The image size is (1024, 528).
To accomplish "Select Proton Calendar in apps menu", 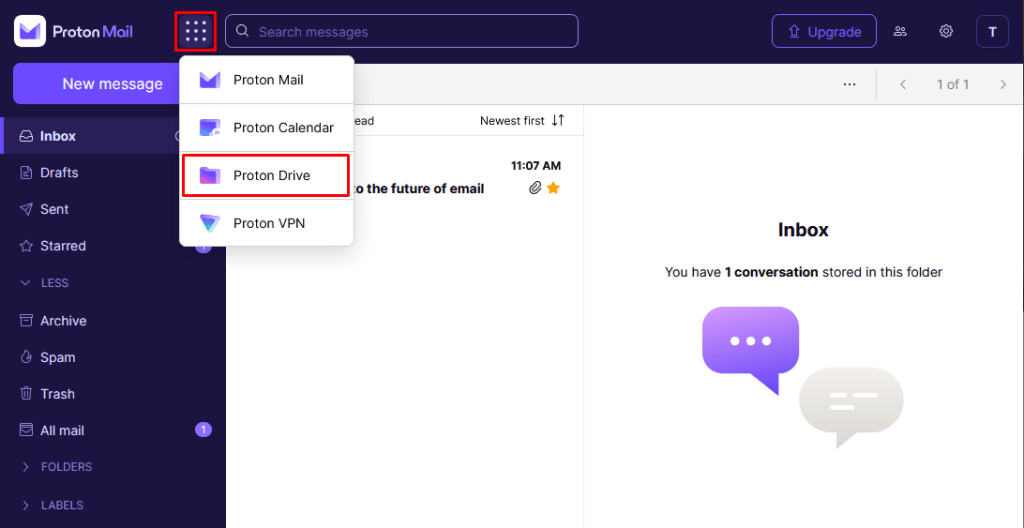I will 266,127.
